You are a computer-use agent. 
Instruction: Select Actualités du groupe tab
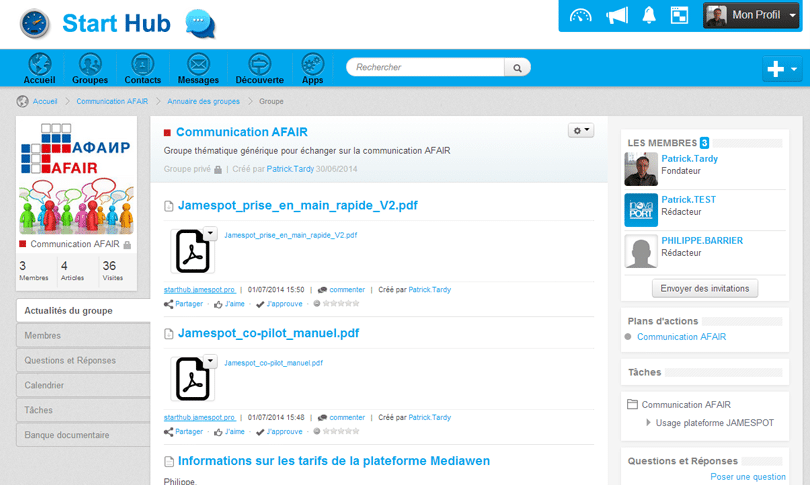tap(83, 310)
